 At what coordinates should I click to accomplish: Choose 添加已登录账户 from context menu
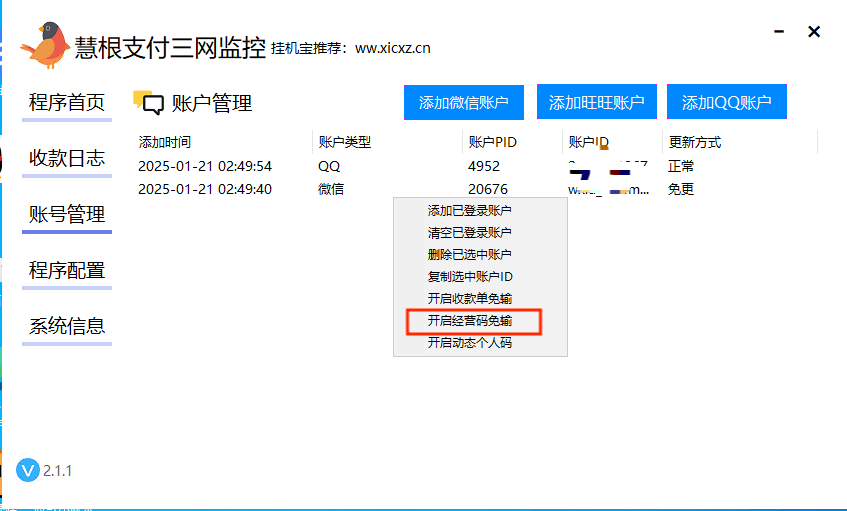tap(480, 210)
